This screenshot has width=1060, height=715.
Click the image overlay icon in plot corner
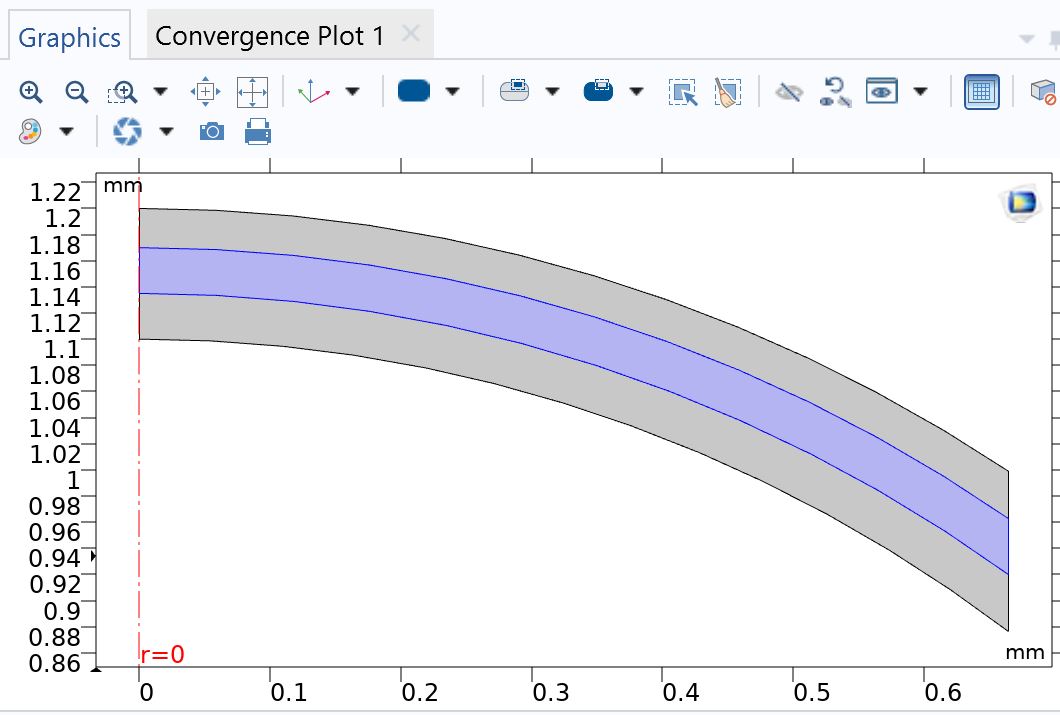pyautogui.click(x=1020, y=203)
